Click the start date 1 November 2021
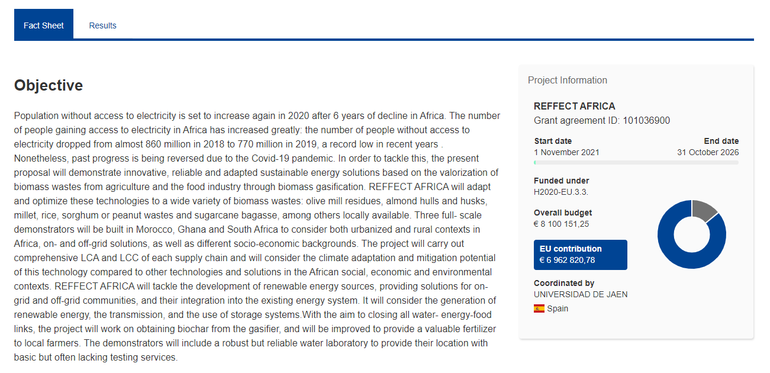770x373 pixels. coord(566,152)
